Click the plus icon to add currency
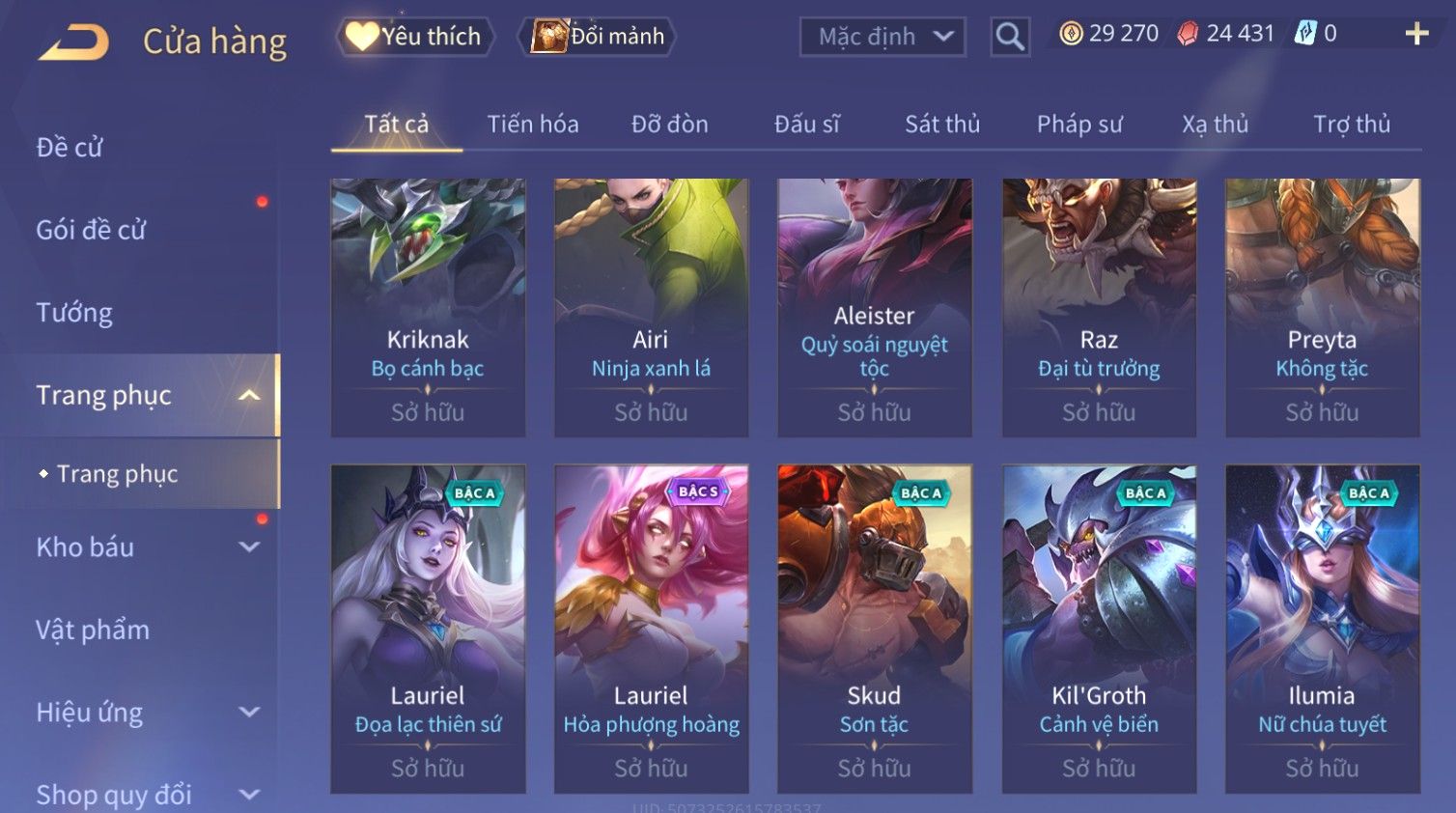 point(1416,34)
